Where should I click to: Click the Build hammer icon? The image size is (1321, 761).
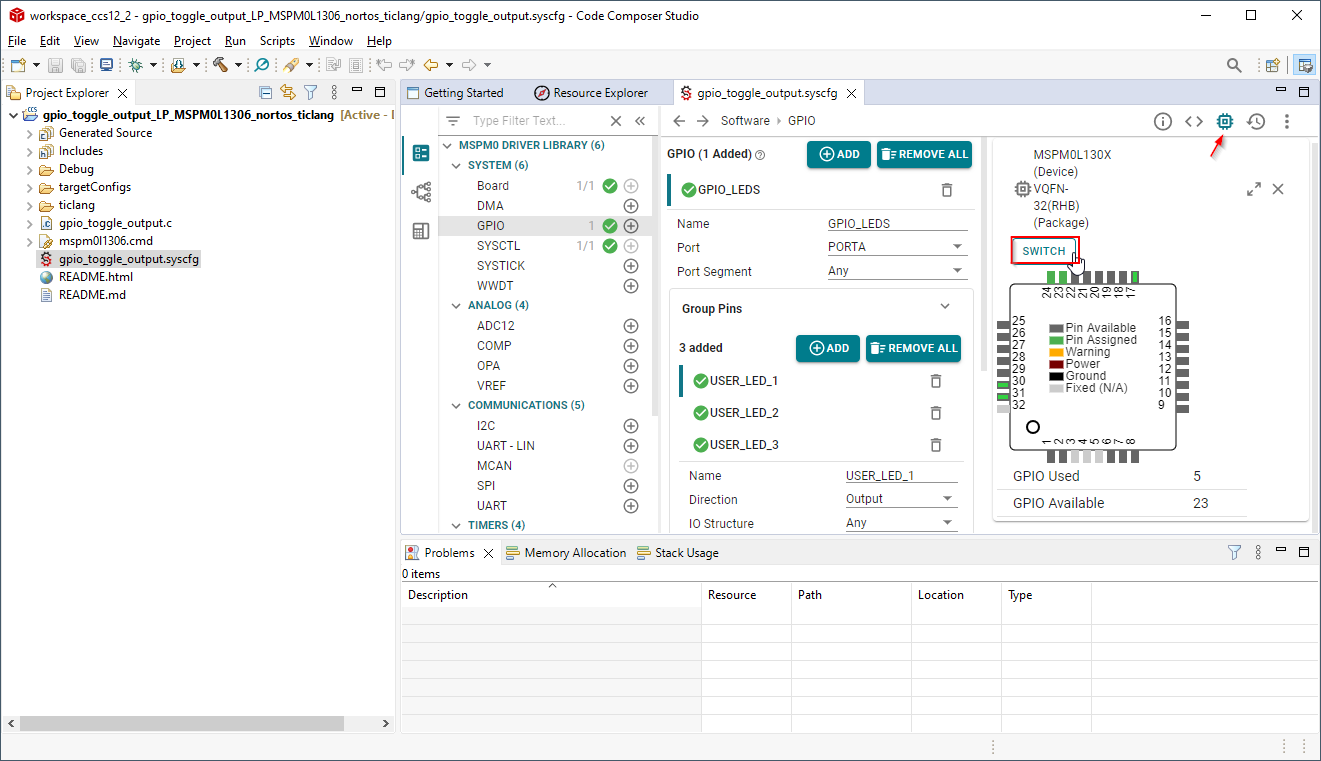pyautogui.click(x=219, y=65)
